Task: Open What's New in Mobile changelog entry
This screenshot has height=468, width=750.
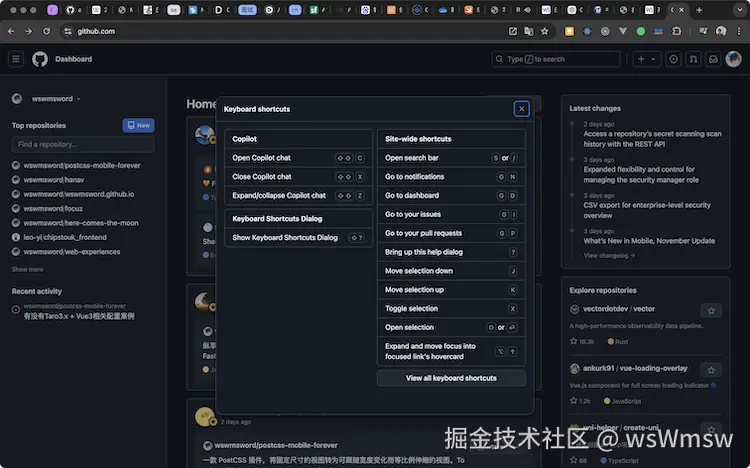Action: [x=649, y=241]
